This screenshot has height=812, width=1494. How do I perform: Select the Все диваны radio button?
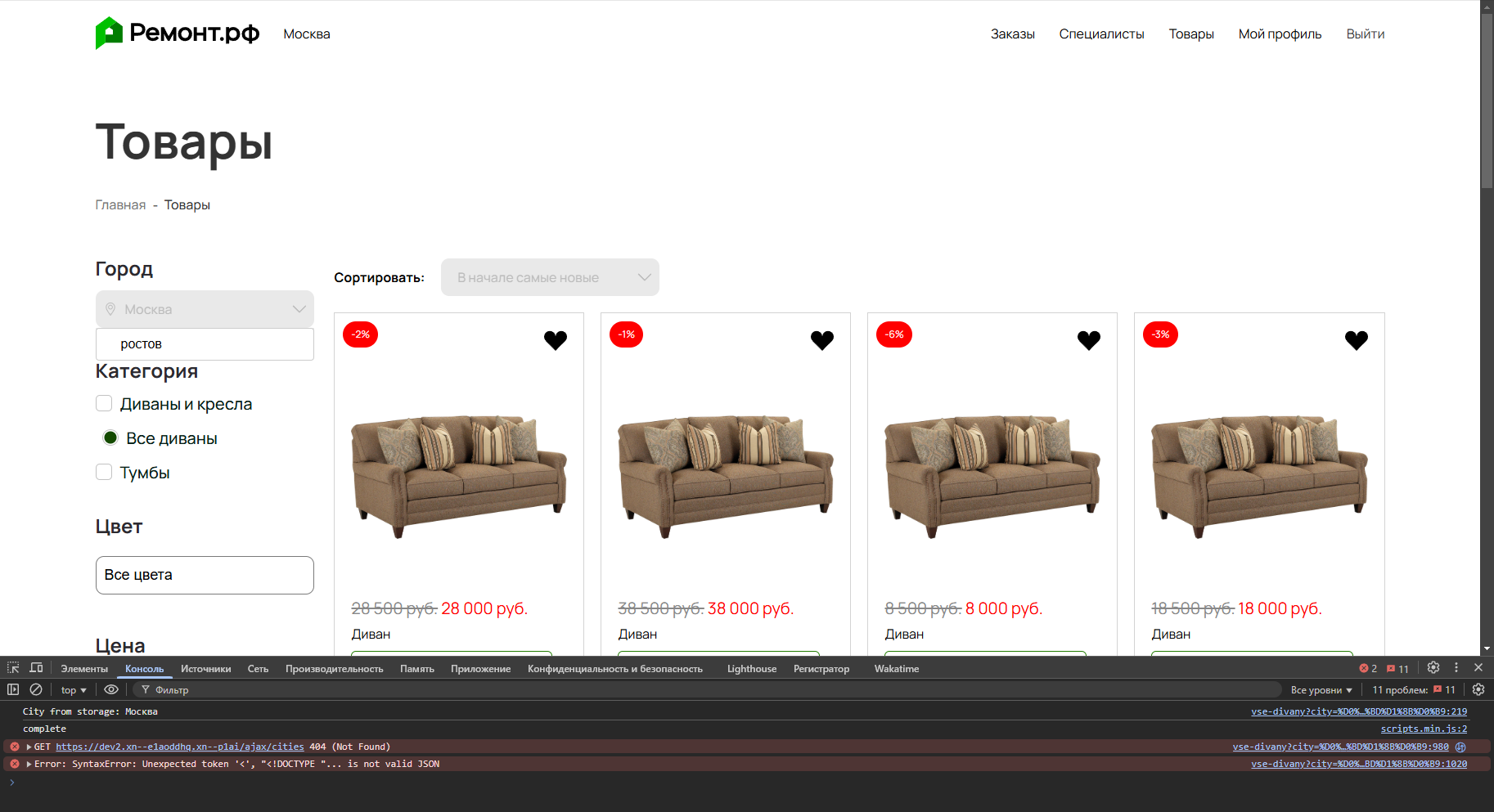point(110,437)
